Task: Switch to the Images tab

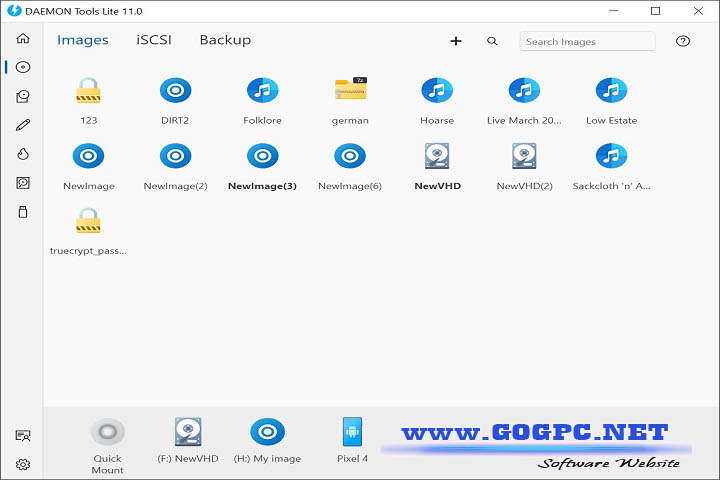Action: click(x=83, y=40)
